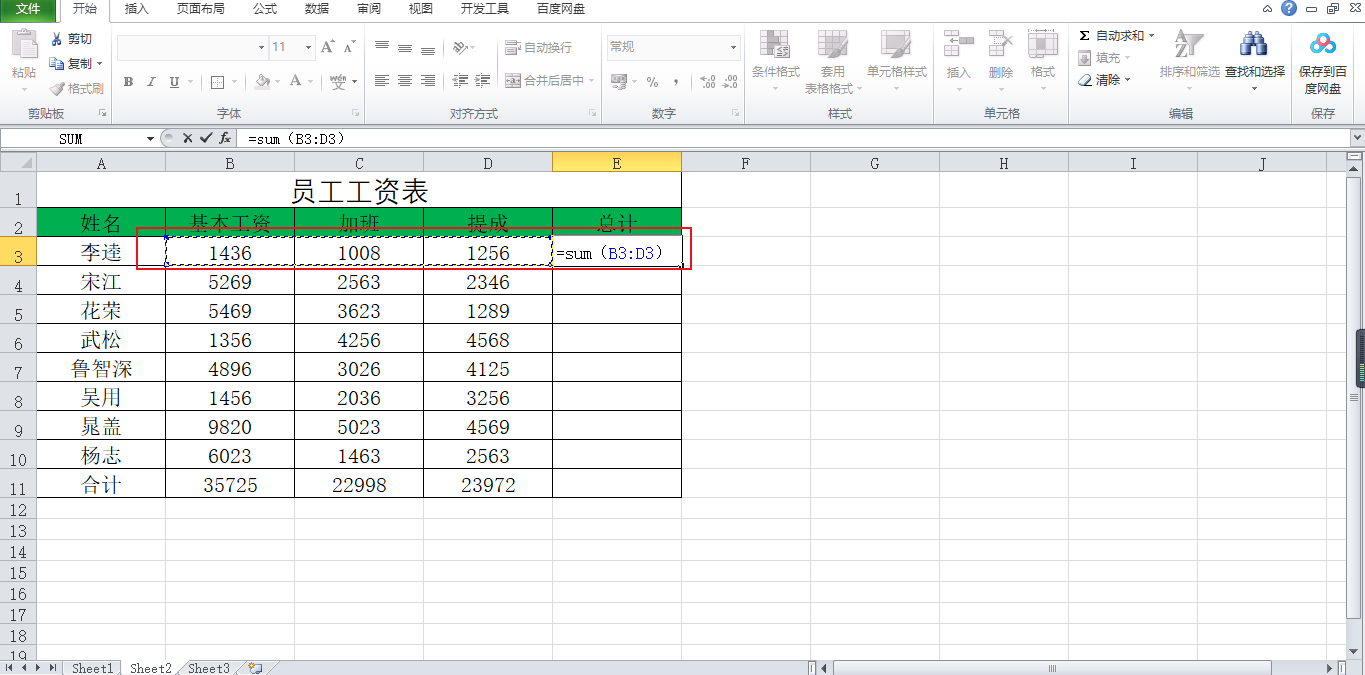Switch to Page Layout (页面布局) tab
This screenshot has height=675, width=1365.
coord(200,9)
